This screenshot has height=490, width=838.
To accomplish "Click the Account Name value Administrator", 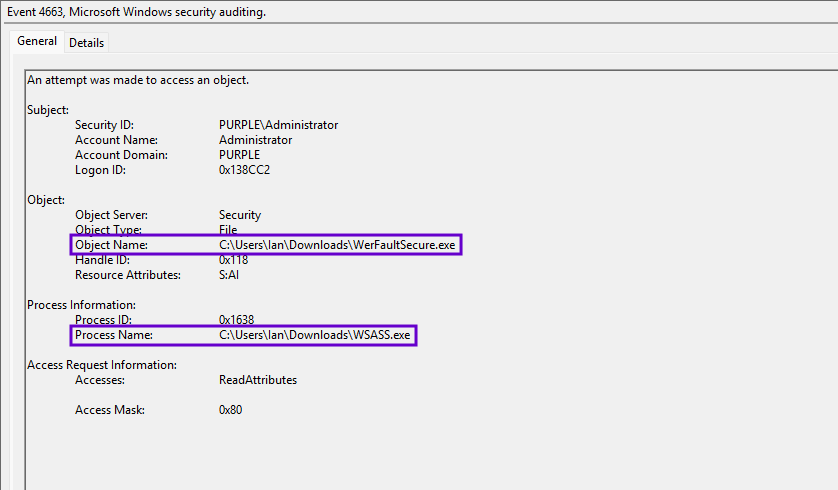I will pyautogui.click(x=255, y=140).
